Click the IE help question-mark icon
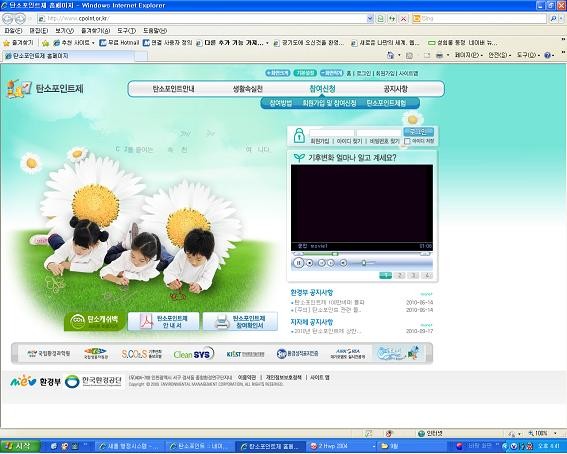Viewport: 567px width, 454px height. pos(547,55)
